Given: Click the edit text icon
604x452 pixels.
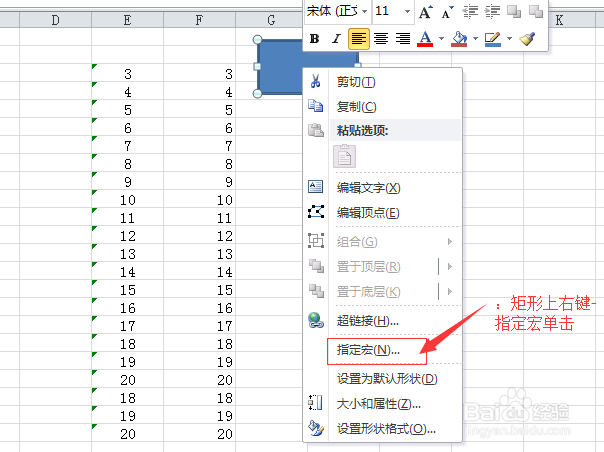Looking at the screenshot, I should [x=315, y=187].
